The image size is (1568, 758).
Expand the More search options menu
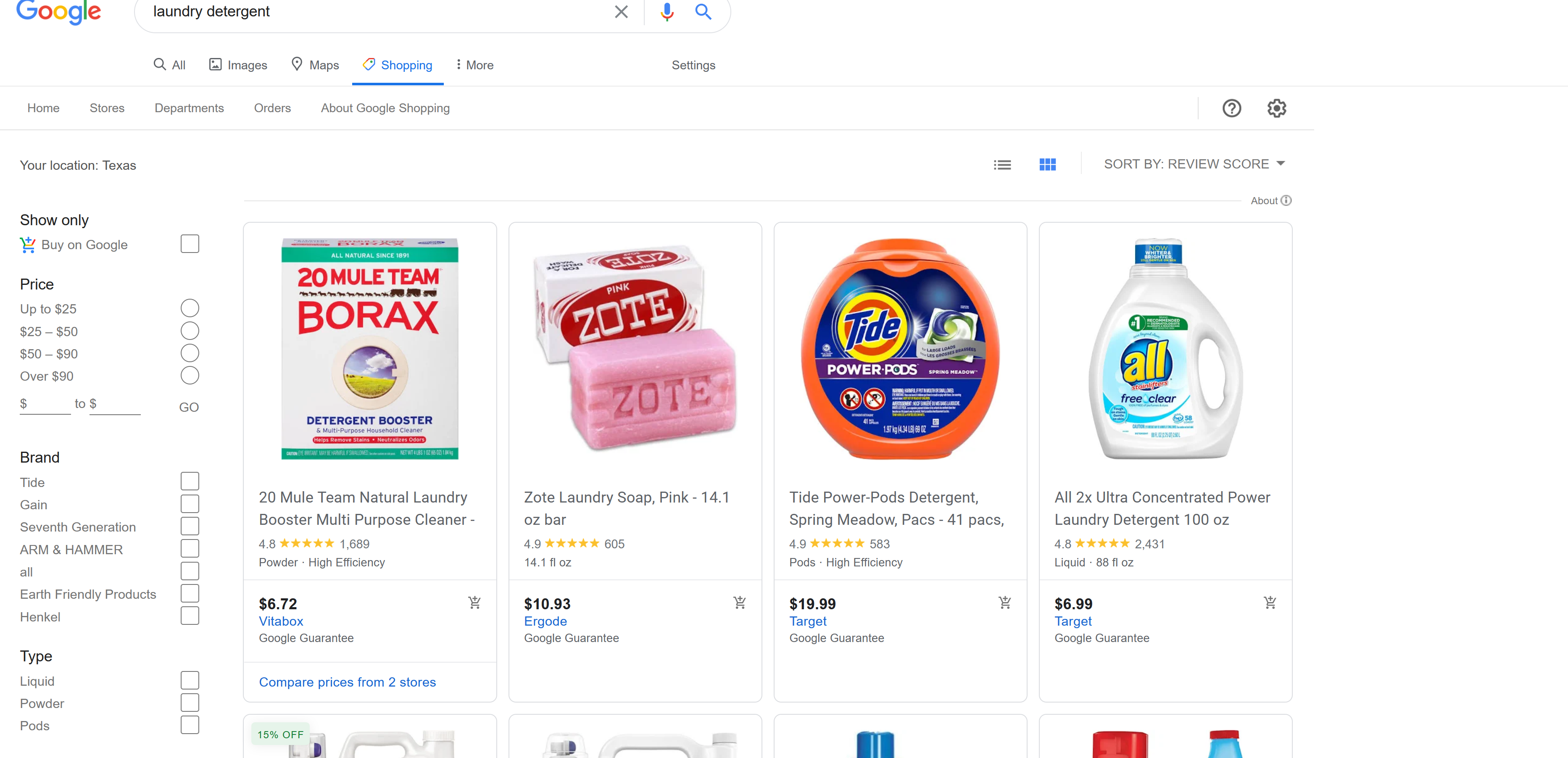pos(475,65)
